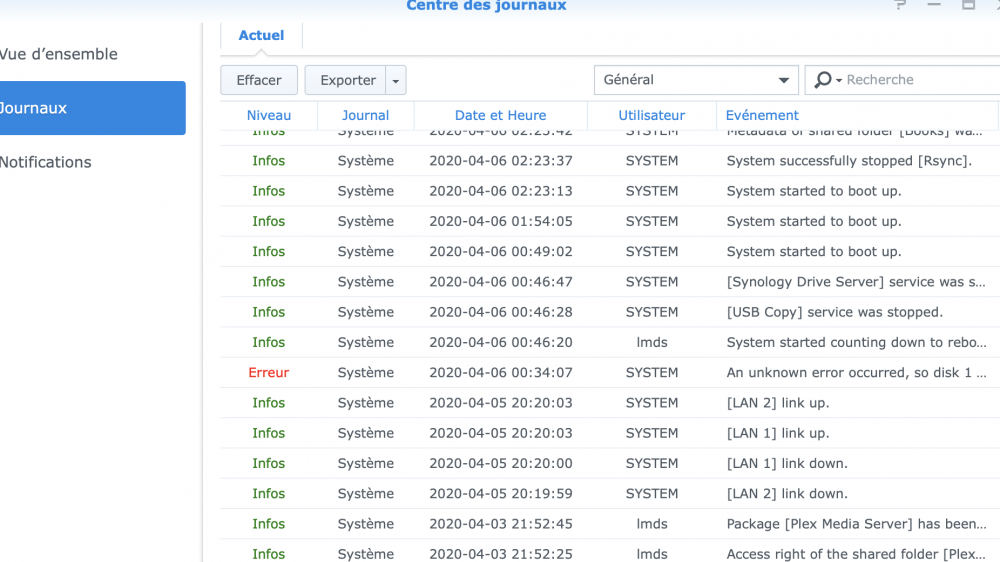Switch to the Actuel tab

point(261,36)
